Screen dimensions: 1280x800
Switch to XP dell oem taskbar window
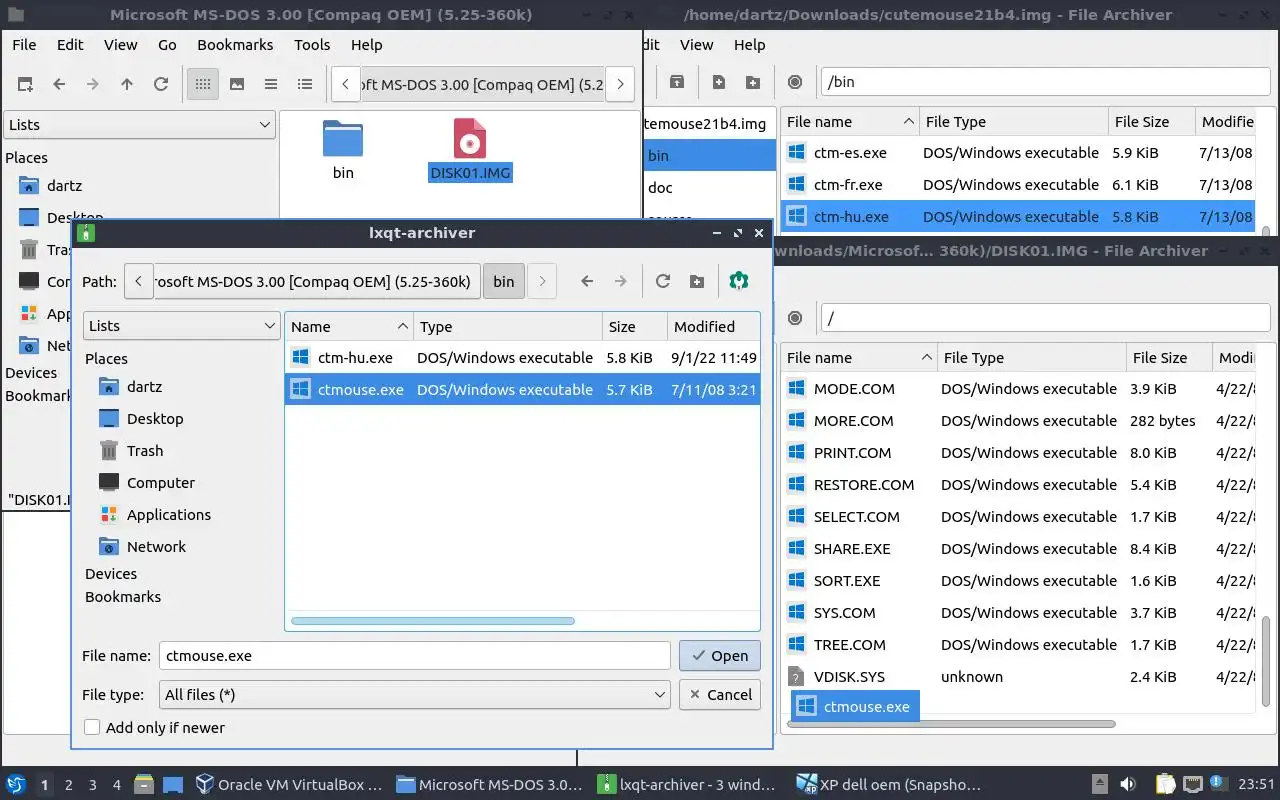889,784
